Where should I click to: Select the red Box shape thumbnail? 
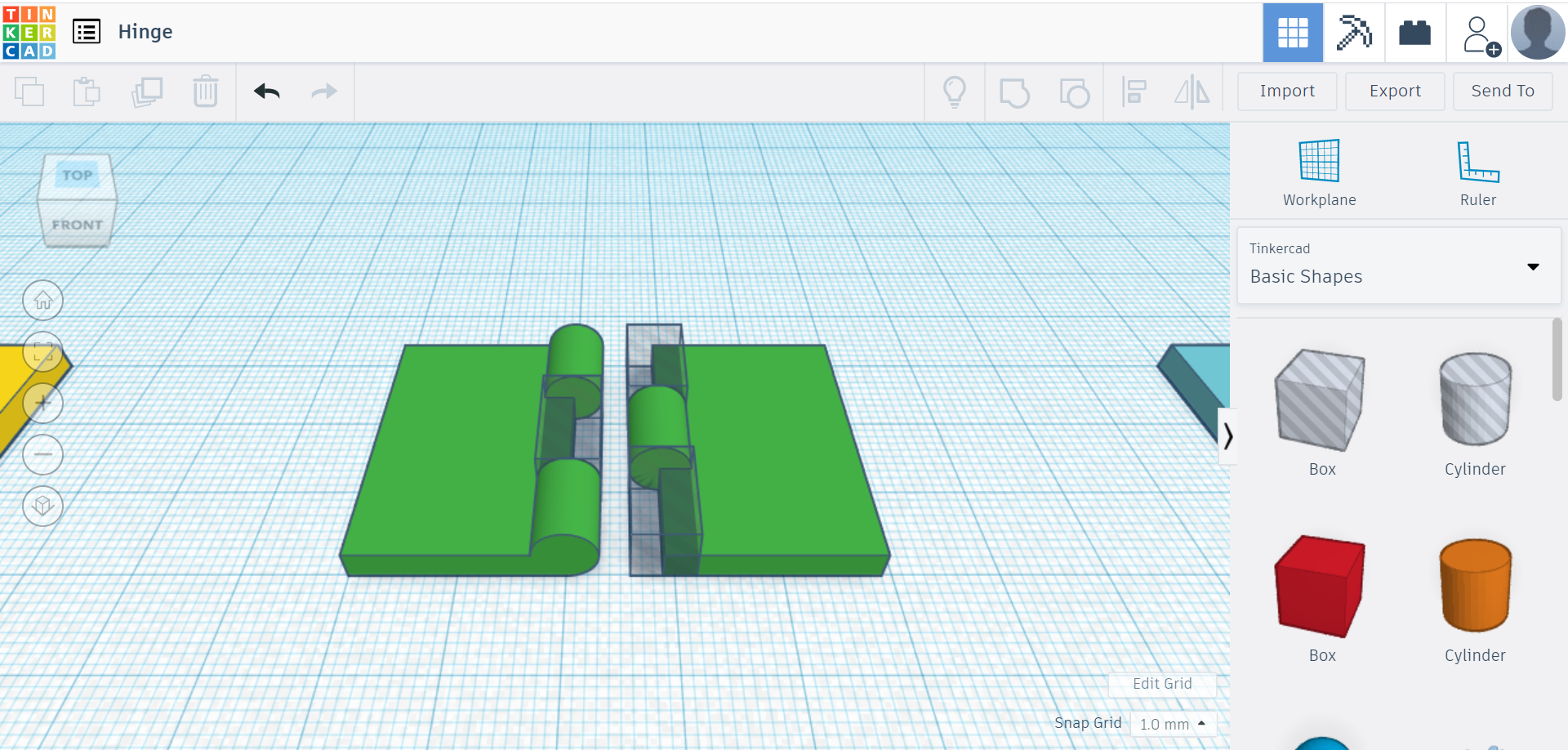[x=1321, y=586]
